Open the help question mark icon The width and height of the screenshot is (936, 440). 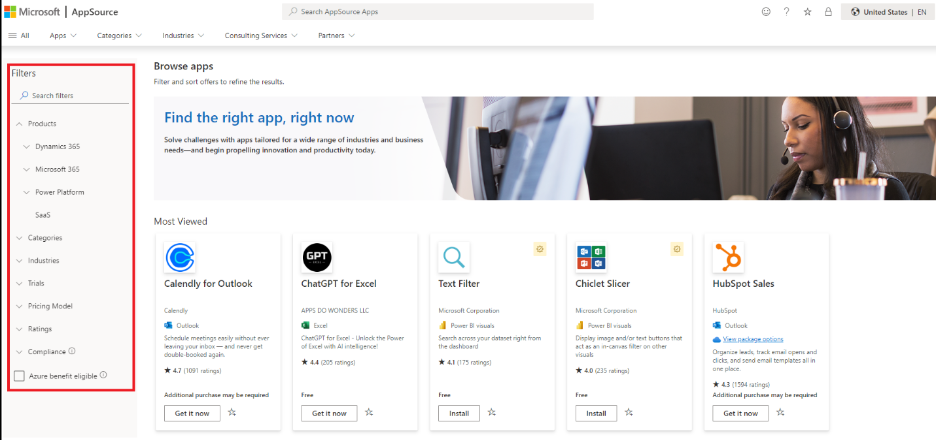787,12
